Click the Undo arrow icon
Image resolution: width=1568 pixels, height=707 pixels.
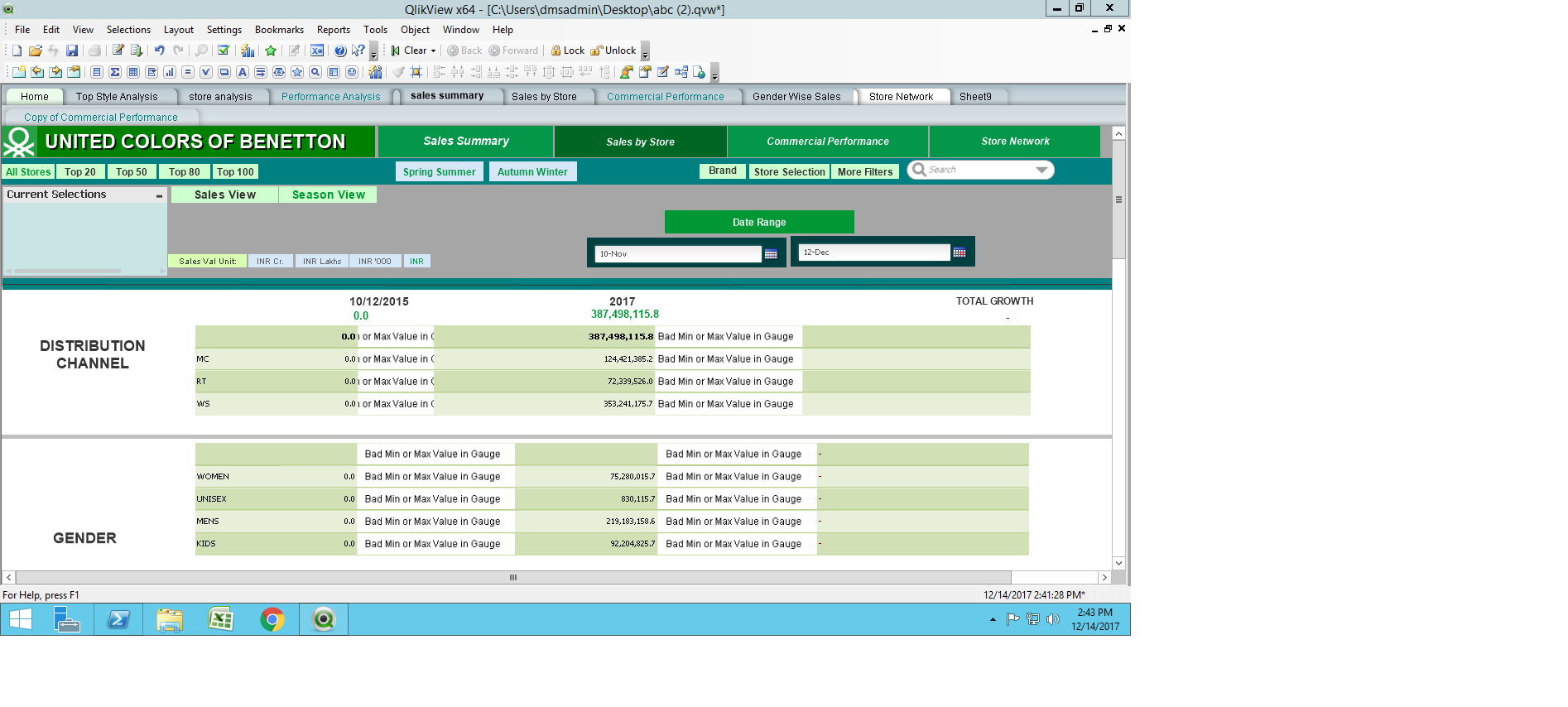[x=159, y=50]
